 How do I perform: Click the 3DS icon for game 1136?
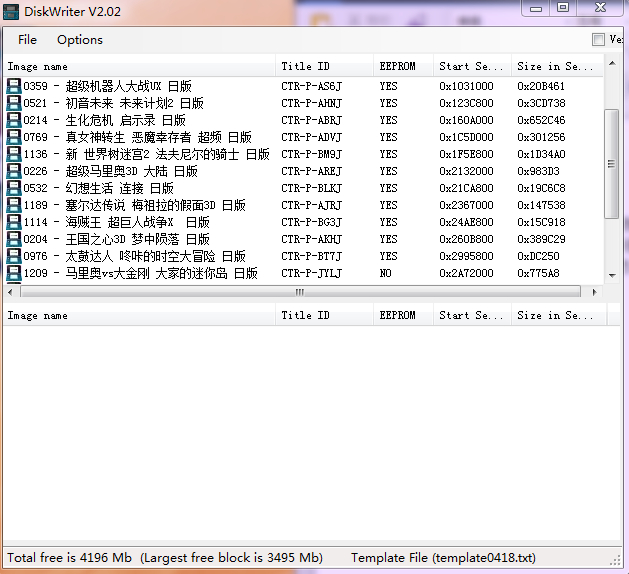pos(14,154)
